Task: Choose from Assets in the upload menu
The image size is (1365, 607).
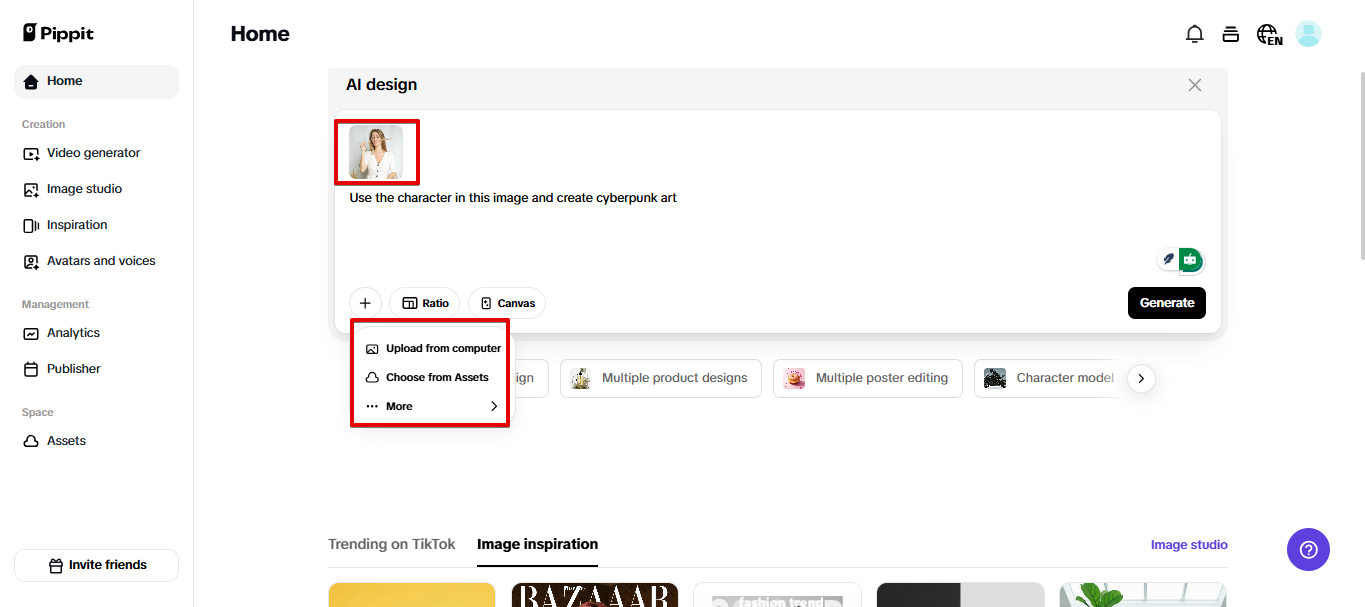Action: click(436, 377)
